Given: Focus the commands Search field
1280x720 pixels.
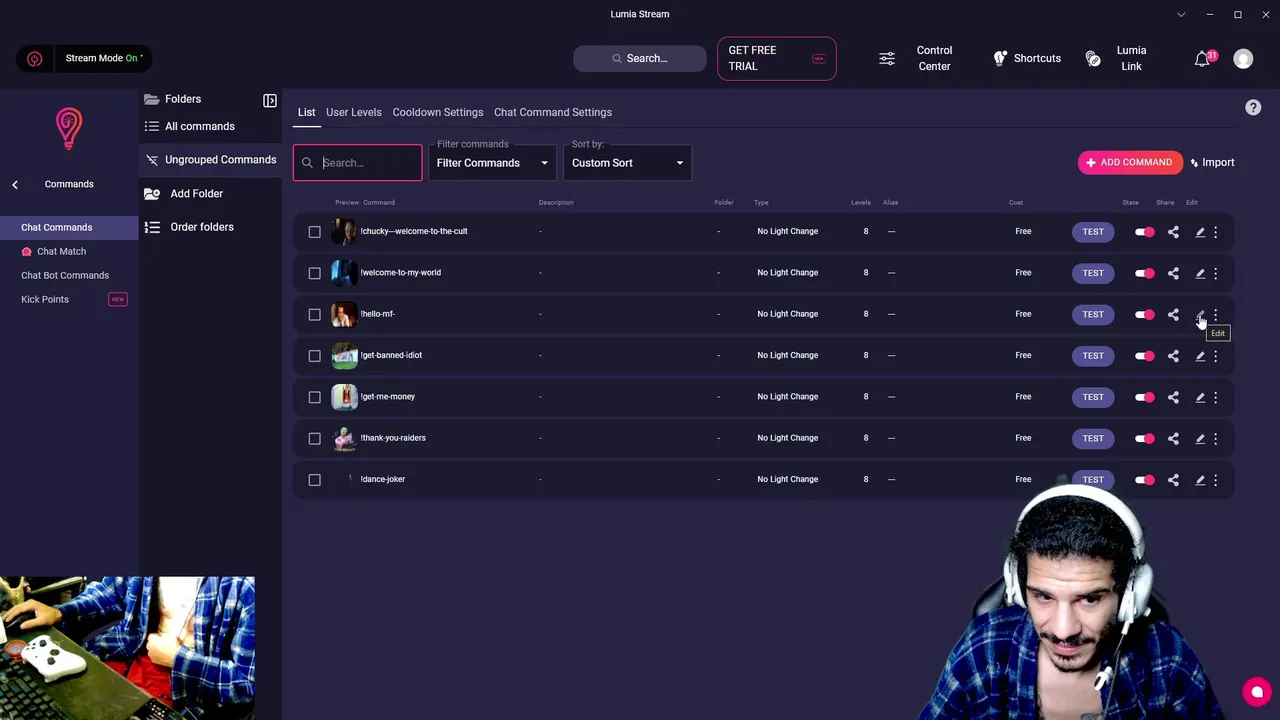Looking at the screenshot, I should point(358,163).
